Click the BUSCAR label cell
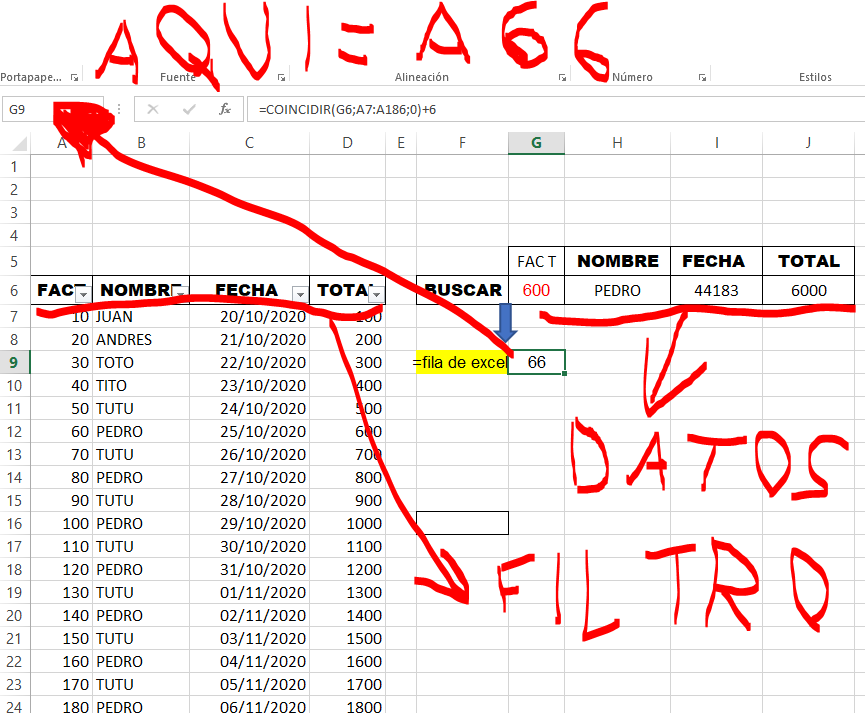 [462, 290]
